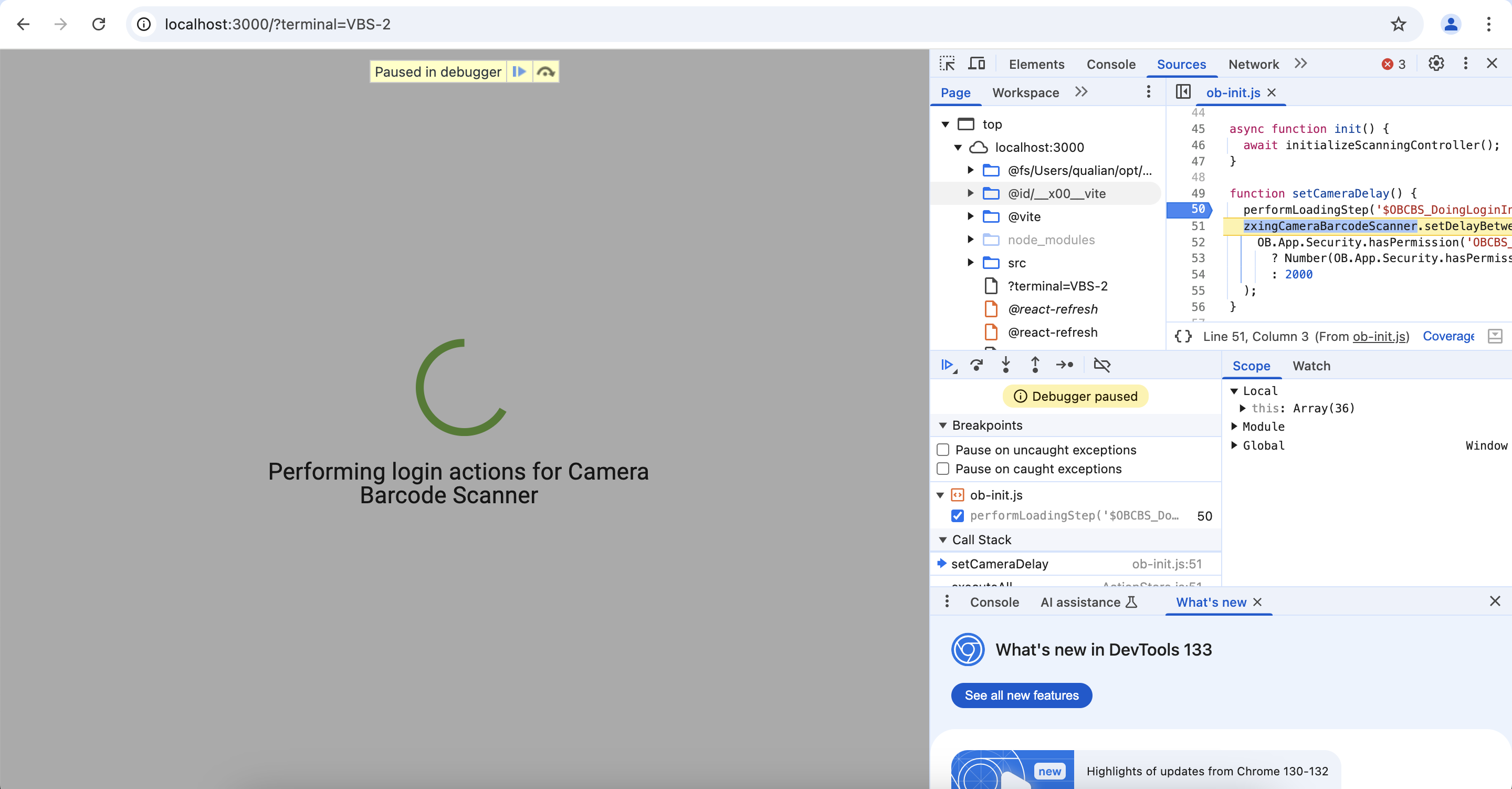
Task: Click the step out of function icon
Action: [x=1035, y=365]
